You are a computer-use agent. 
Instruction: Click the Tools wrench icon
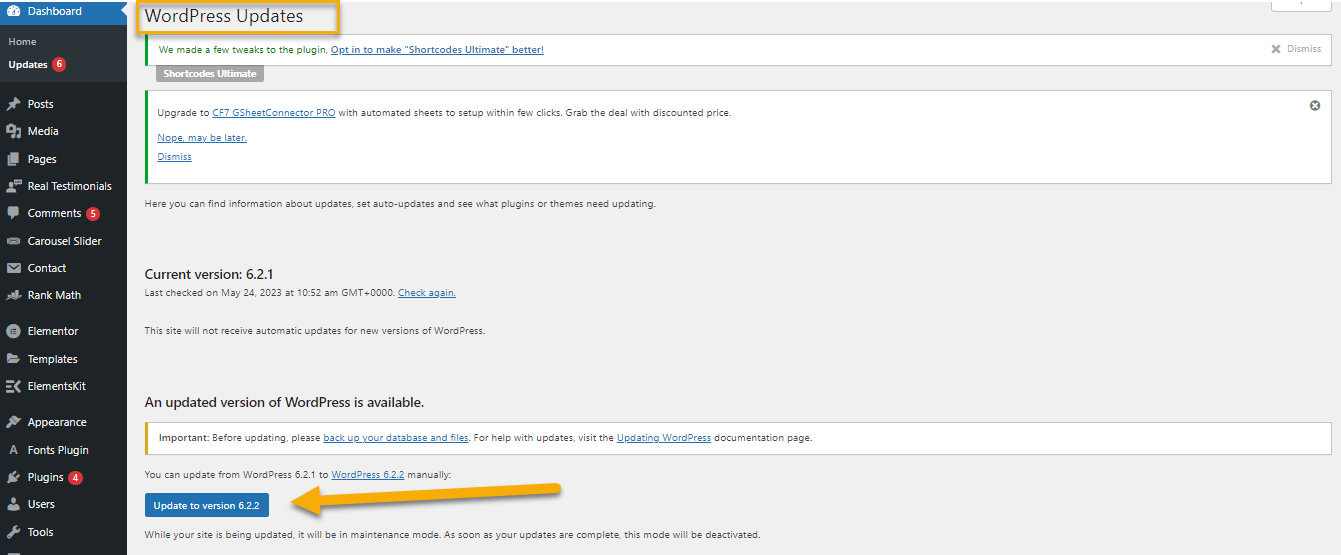(x=13, y=532)
